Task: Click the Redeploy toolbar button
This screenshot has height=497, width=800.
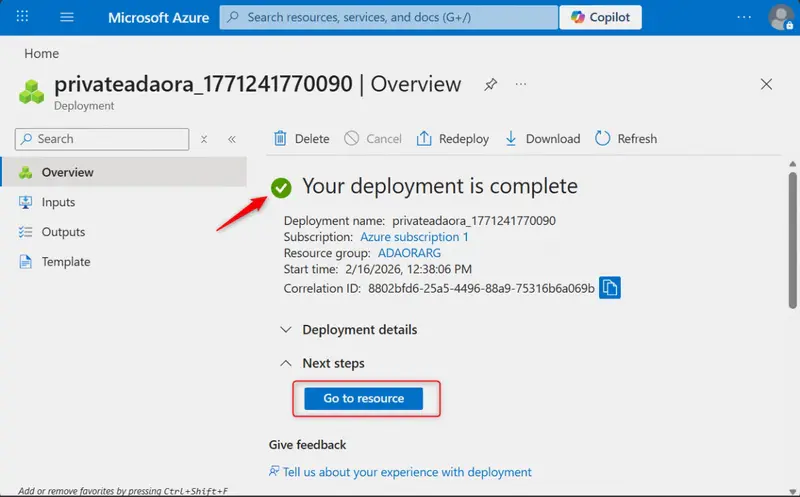Action: 453,139
